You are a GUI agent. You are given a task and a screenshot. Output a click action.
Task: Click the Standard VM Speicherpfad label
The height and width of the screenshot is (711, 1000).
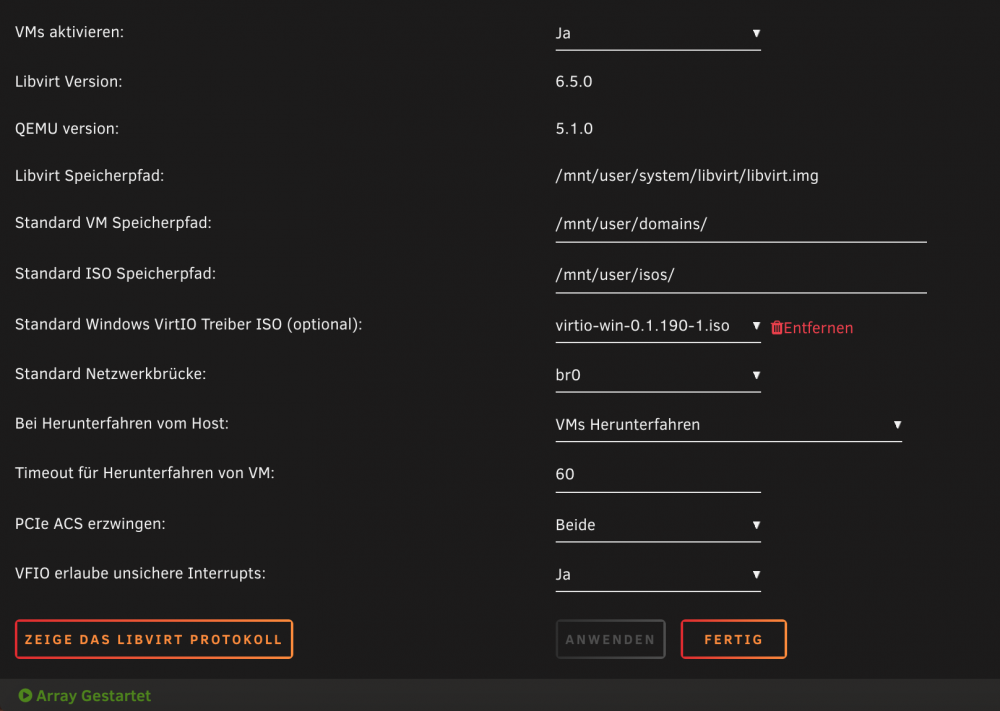(x=113, y=223)
